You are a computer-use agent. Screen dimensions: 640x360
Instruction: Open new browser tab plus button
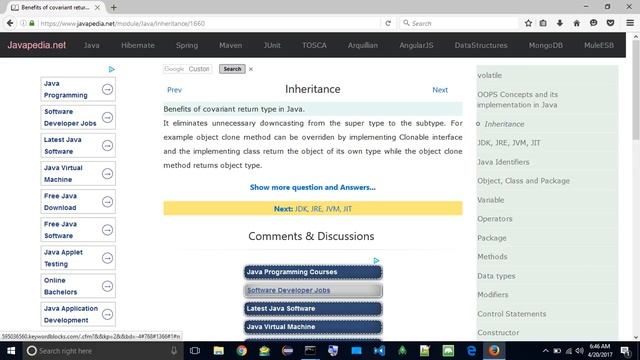[x=113, y=7]
